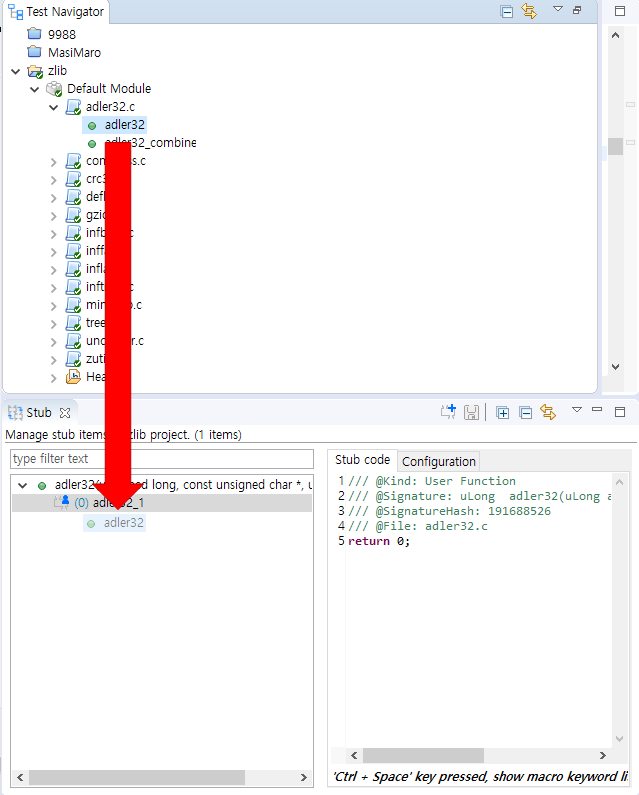Click the Test Navigator tab icon
This screenshot has width=639, height=795.
15,12
